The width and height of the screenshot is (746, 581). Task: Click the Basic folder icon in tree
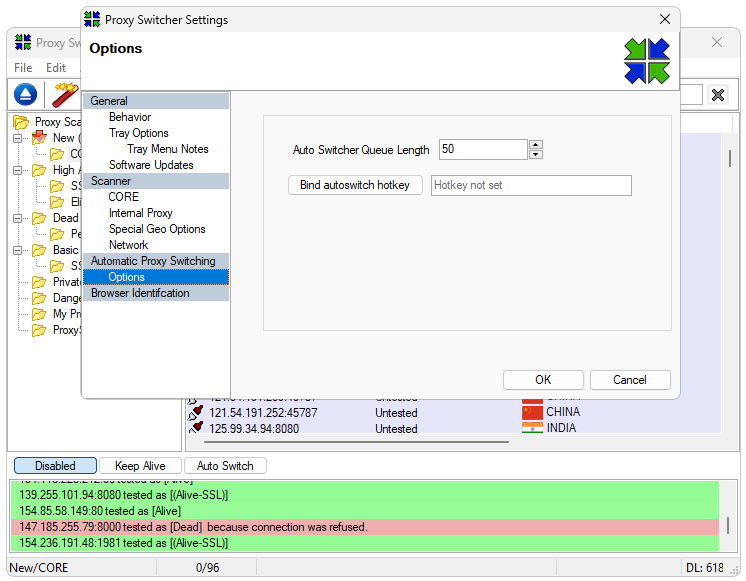39,250
